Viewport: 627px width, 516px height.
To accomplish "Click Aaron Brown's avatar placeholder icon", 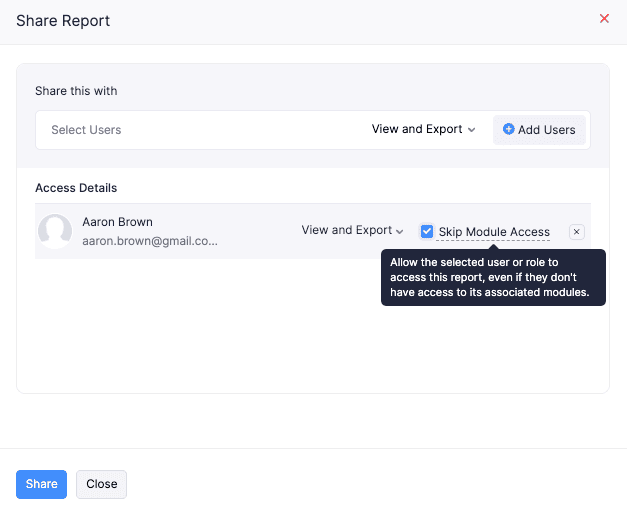I will (55, 231).
